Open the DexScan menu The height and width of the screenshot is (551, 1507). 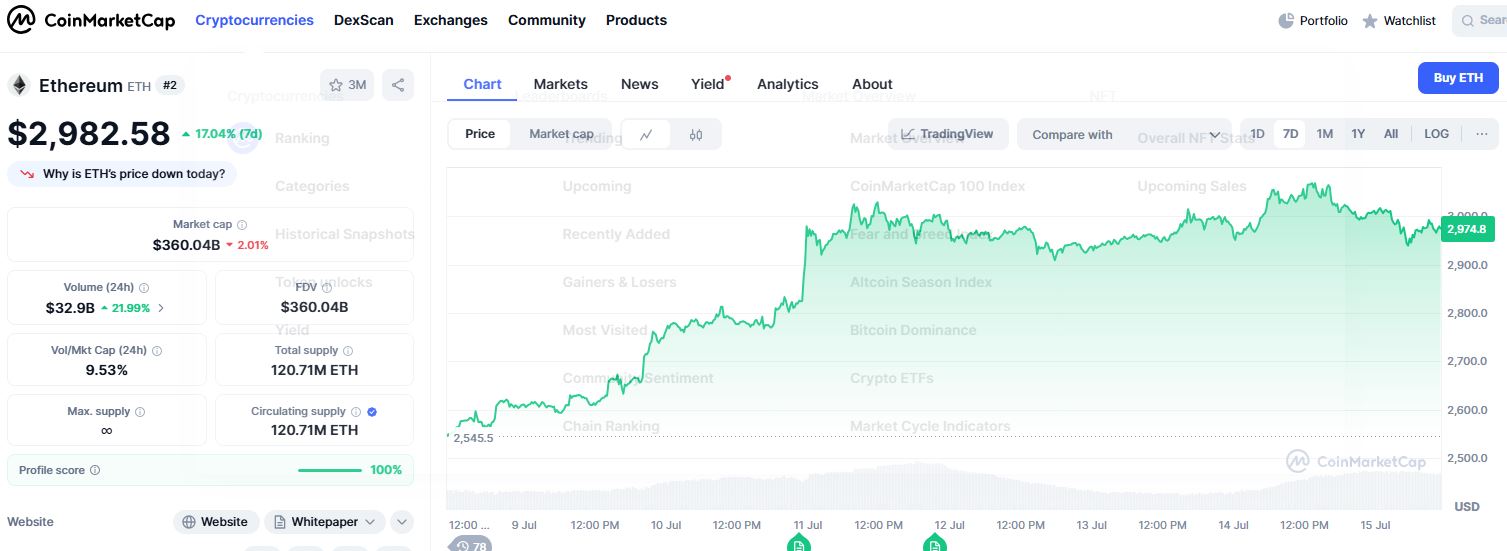pos(364,20)
